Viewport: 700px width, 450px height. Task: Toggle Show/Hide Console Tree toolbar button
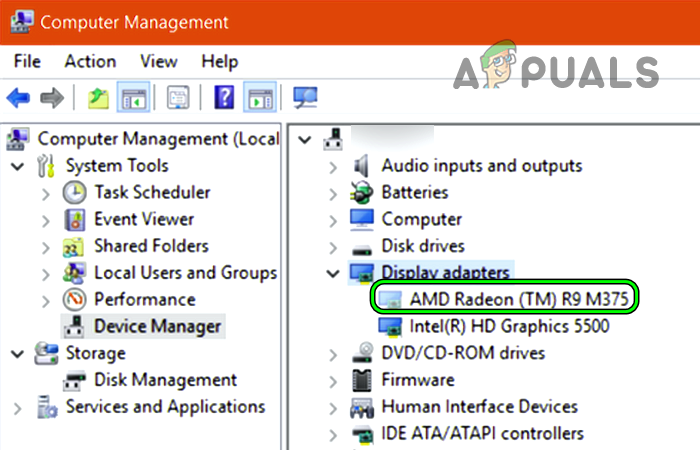[133, 97]
